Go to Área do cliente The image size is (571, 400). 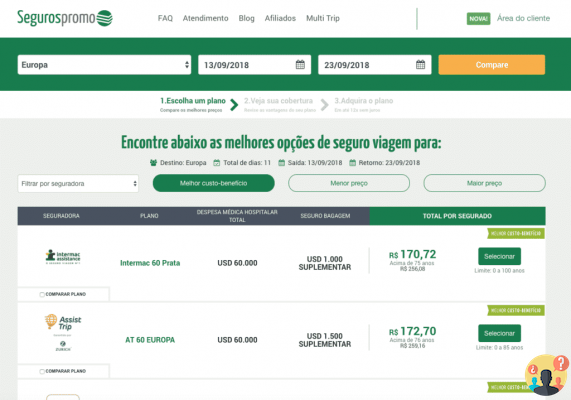tap(523, 18)
